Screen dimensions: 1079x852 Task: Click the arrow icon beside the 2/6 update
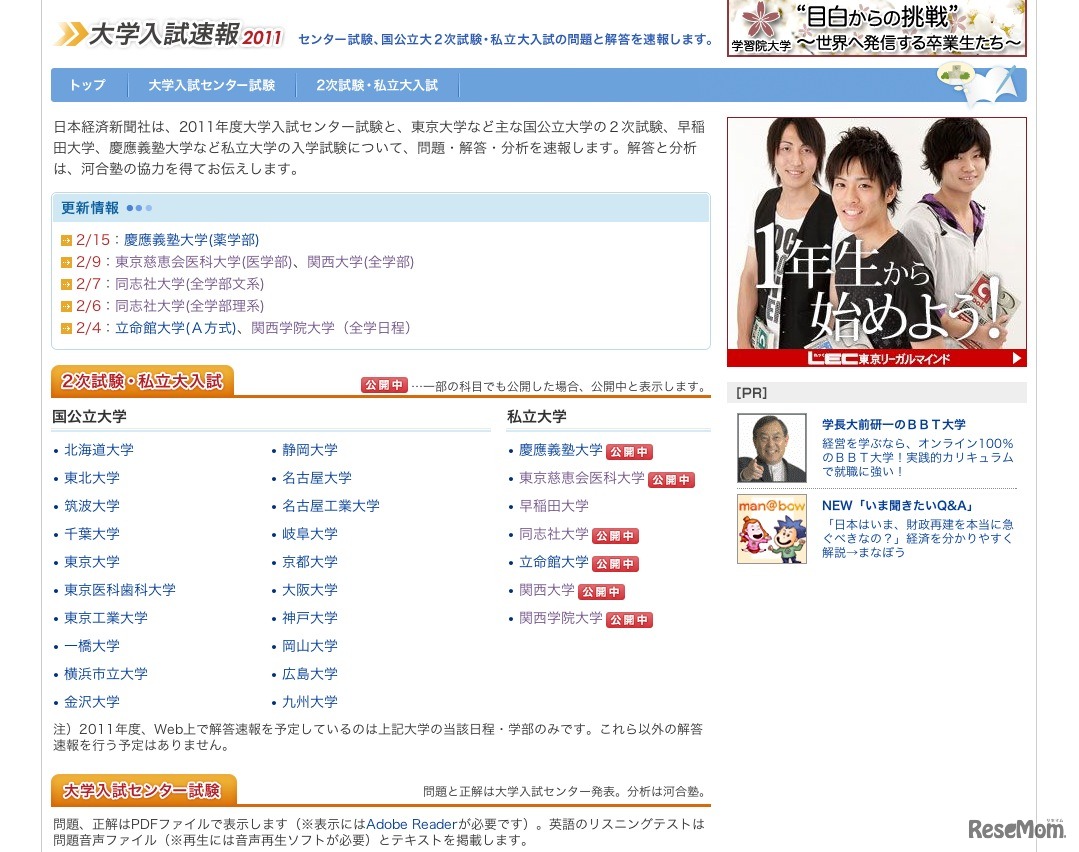(66, 306)
